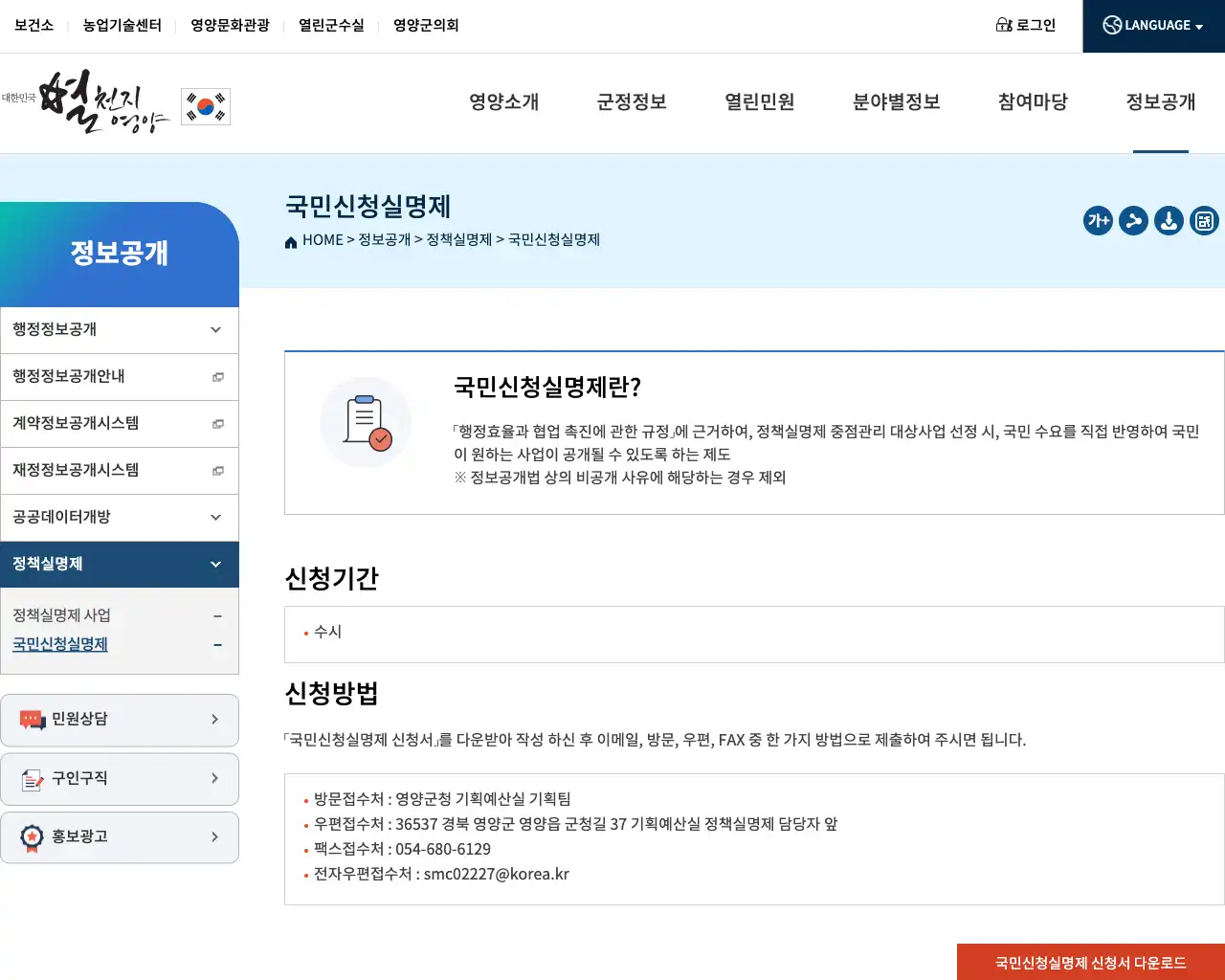1225x980 pixels.
Task: Click the 민원상담 arrow chevron
Action: tap(214, 720)
